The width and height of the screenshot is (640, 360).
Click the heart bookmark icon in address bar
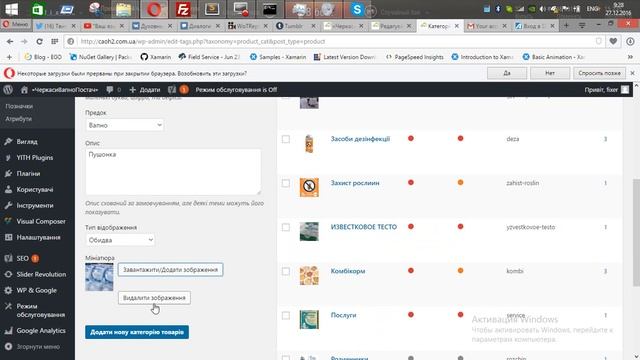(613, 41)
